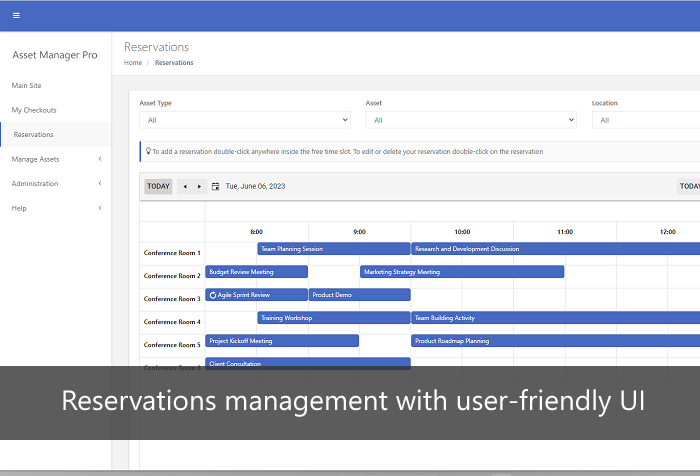Screen dimensions: 700x476
Task: Open Administration menu item
Action: coord(35,184)
